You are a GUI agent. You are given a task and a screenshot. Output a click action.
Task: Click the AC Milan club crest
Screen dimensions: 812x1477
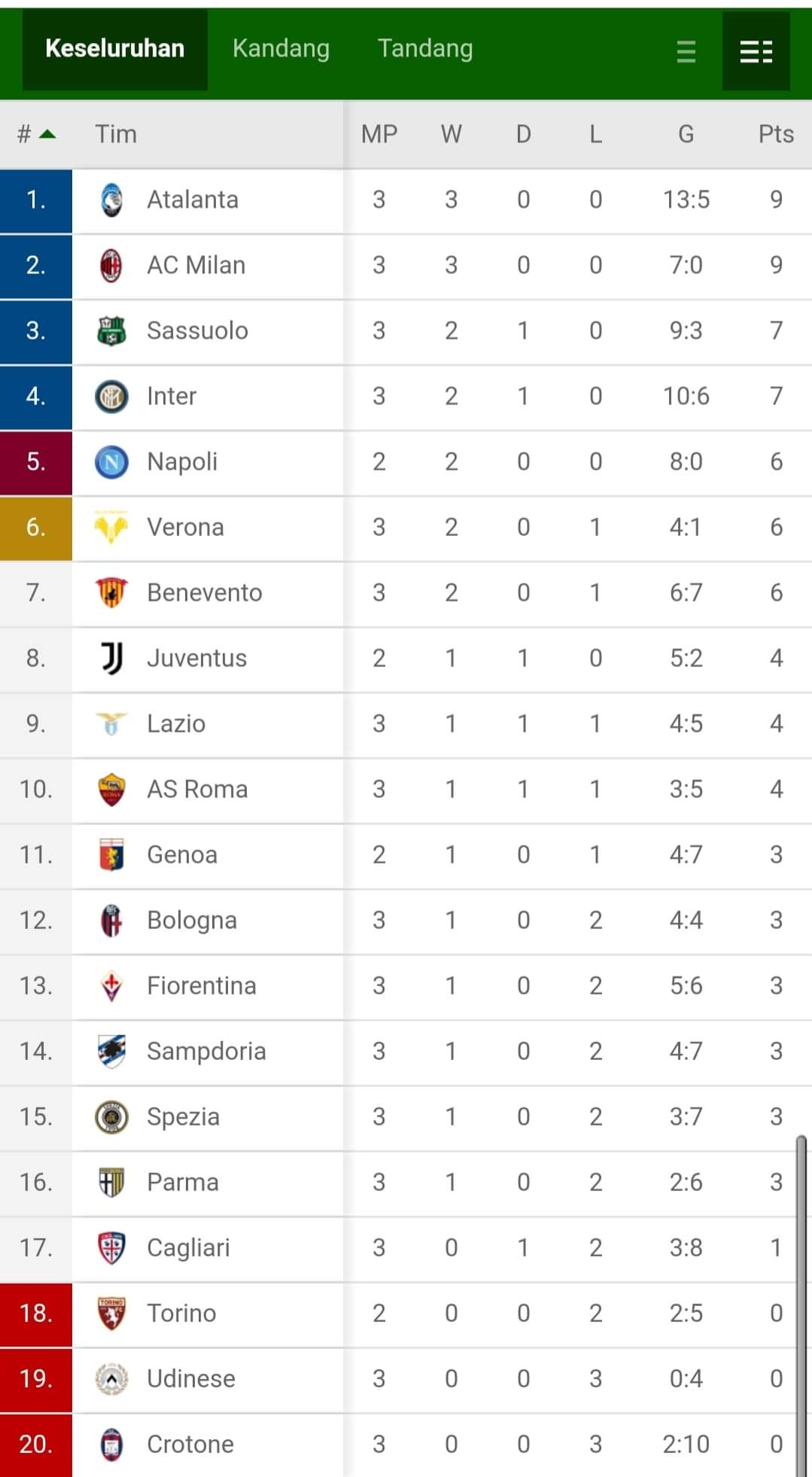[111, 266]
